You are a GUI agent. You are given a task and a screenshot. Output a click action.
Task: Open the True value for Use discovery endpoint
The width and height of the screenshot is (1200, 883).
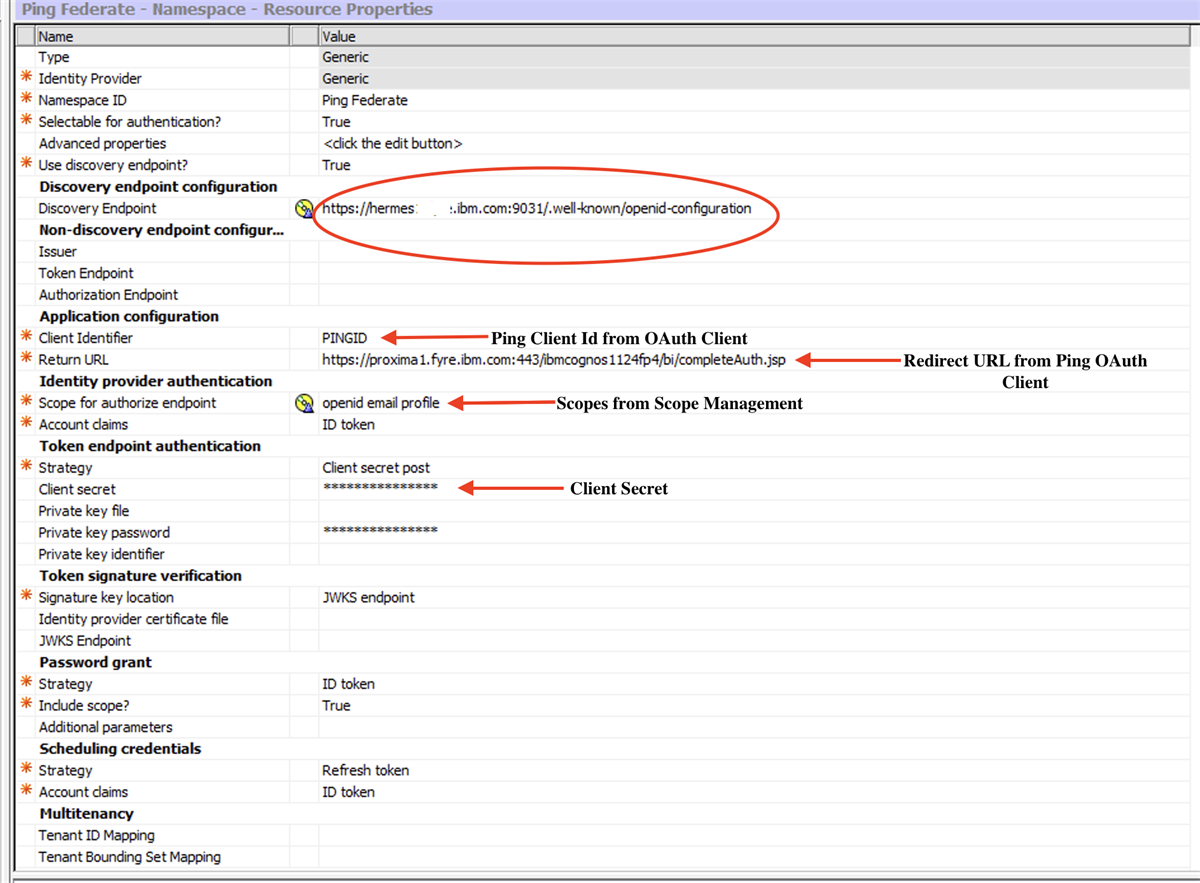click(x=336, y=165)
